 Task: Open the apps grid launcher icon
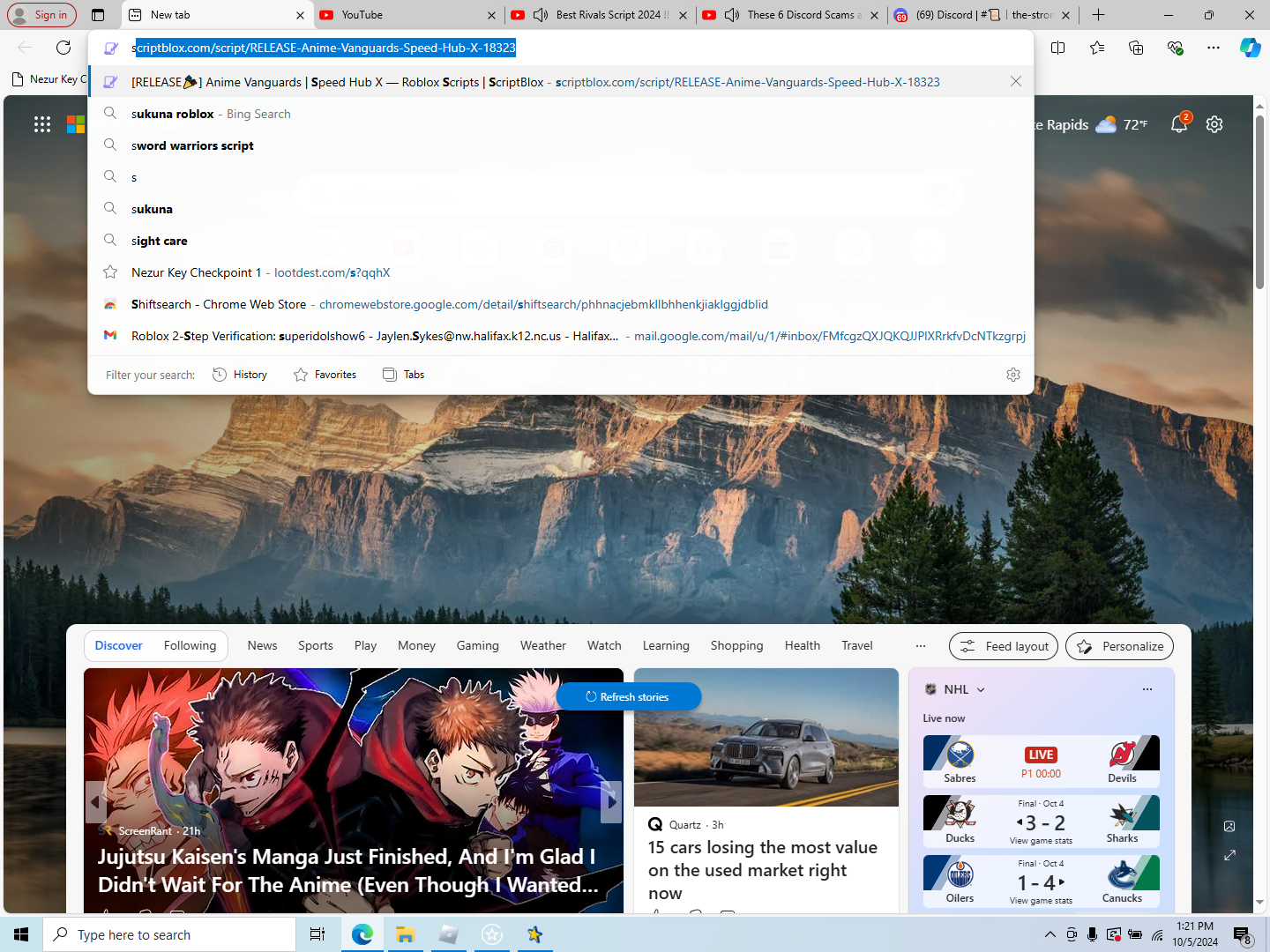(42, 124)
